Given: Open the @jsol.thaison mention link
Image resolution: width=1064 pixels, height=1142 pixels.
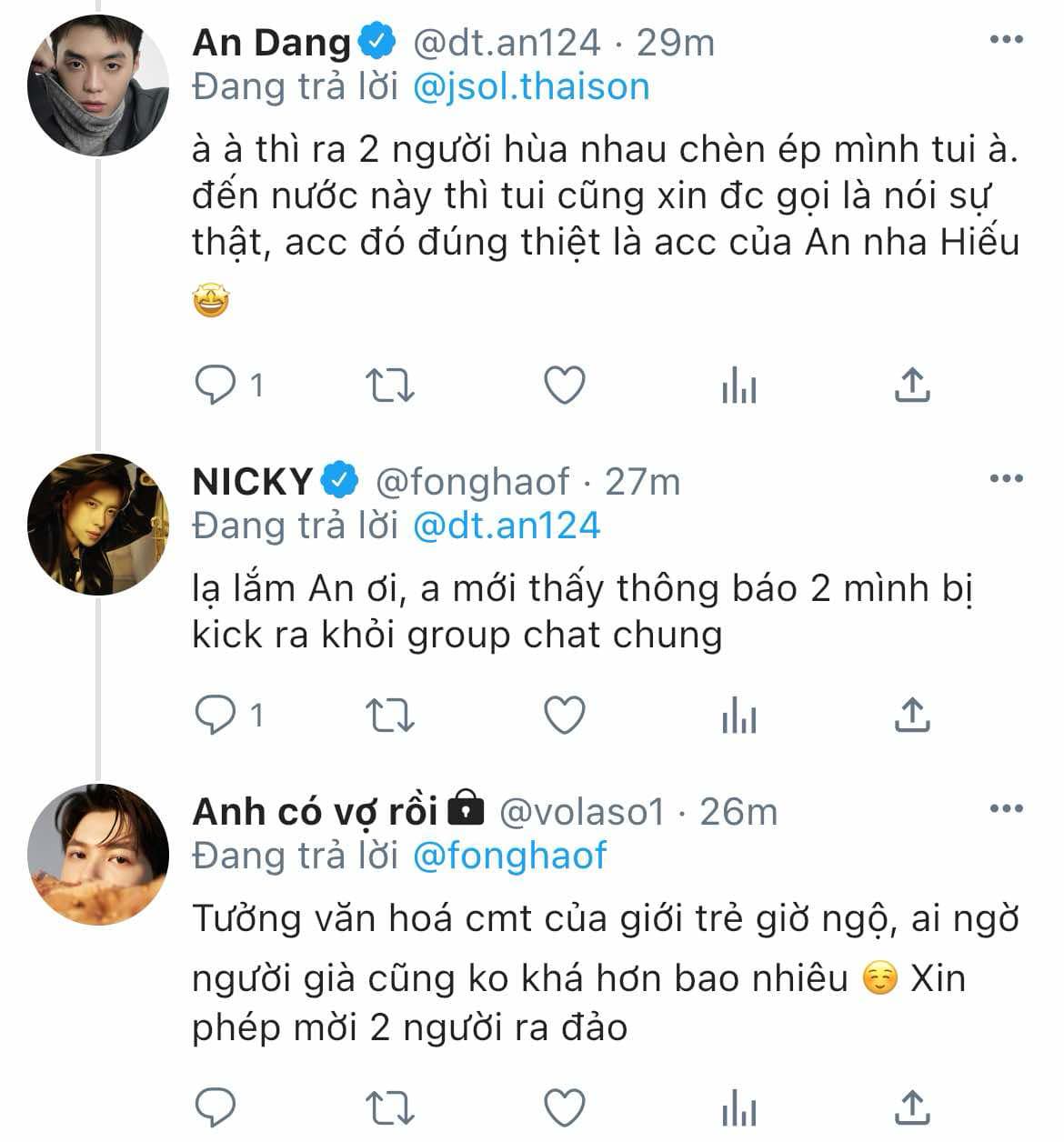Looking at the screenshot, I should pyautogui.click(x=531, y=86).
